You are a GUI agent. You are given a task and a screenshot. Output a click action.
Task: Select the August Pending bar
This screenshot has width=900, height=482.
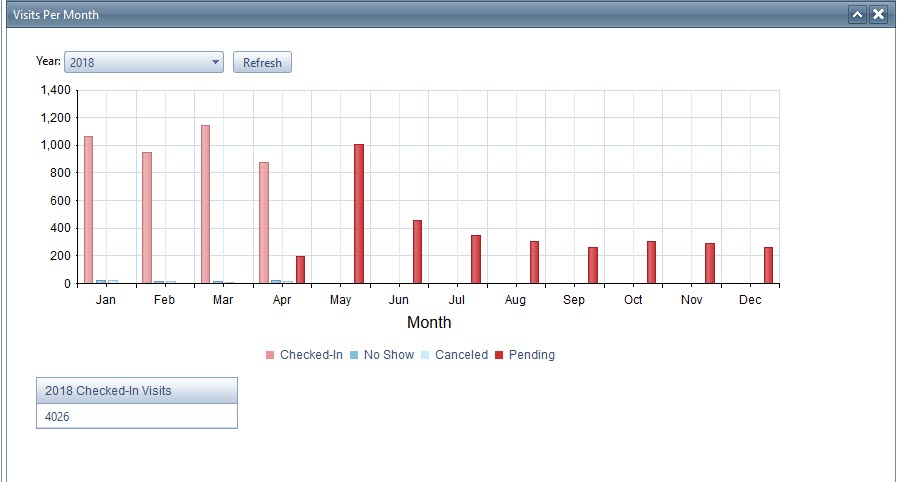point(534,263)
